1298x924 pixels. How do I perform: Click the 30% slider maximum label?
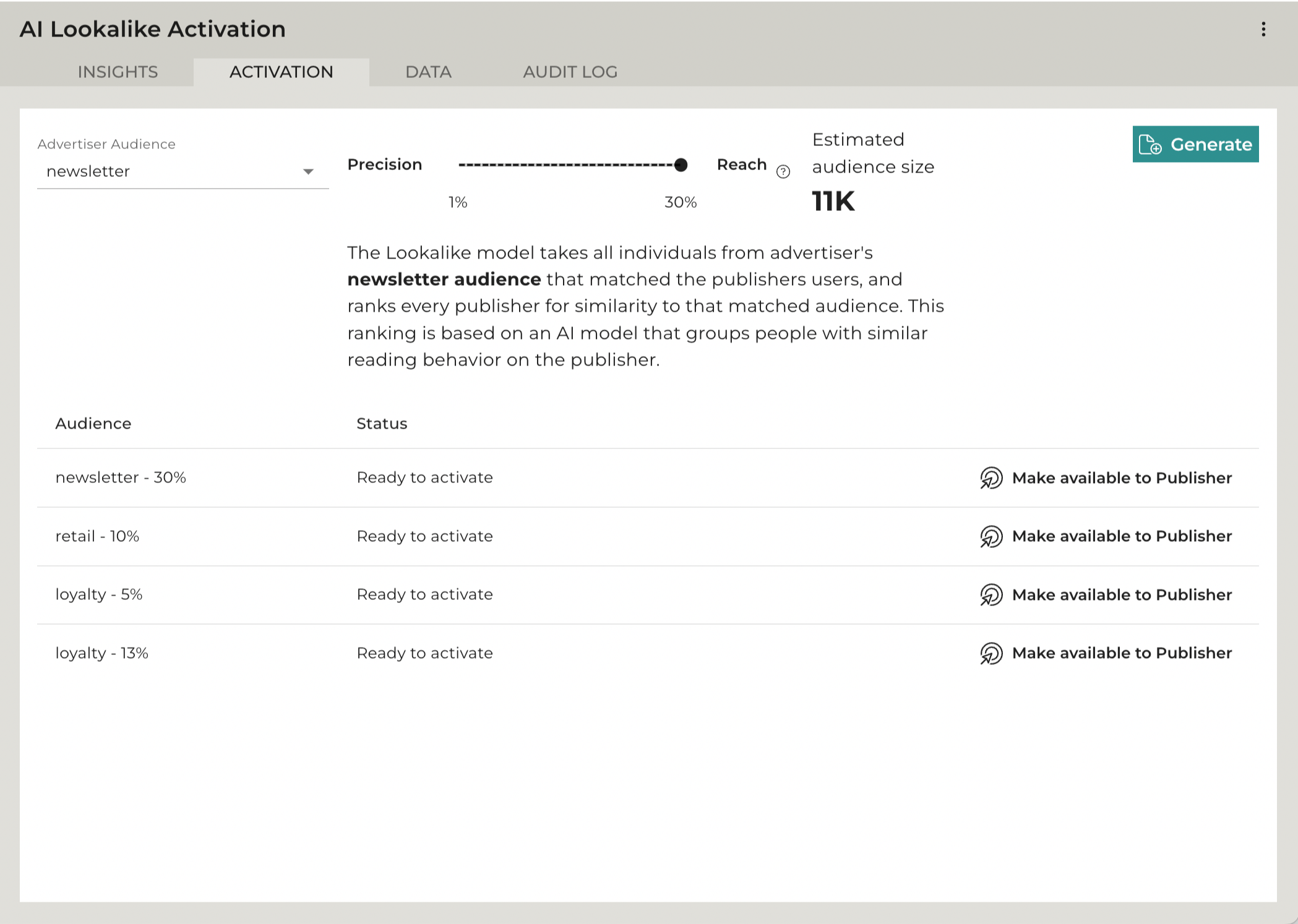coord(681,202)
